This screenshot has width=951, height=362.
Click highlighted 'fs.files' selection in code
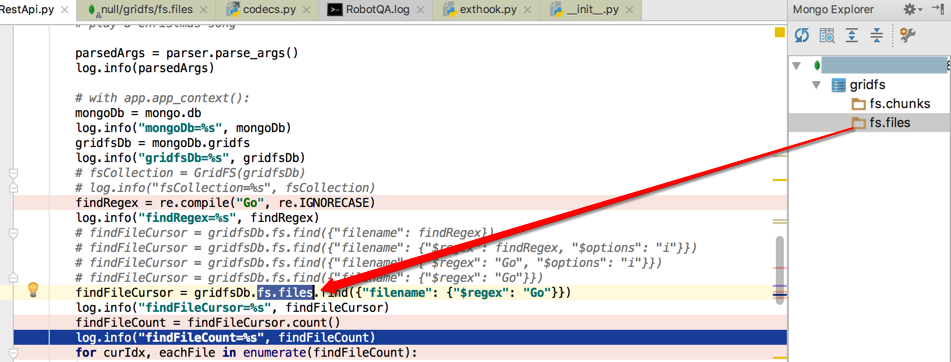(x=286, y=293)
